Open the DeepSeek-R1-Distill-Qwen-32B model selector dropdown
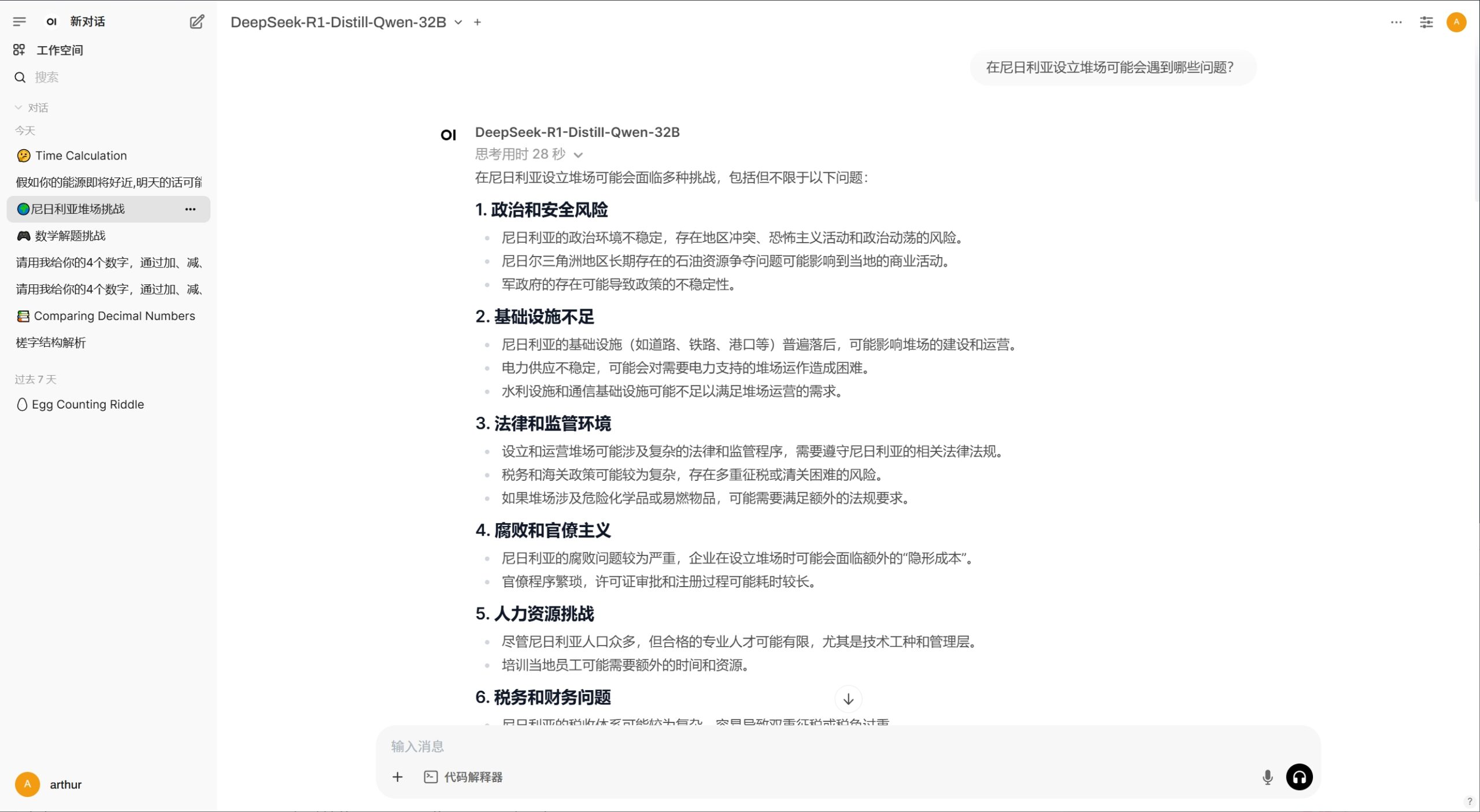 346,22
